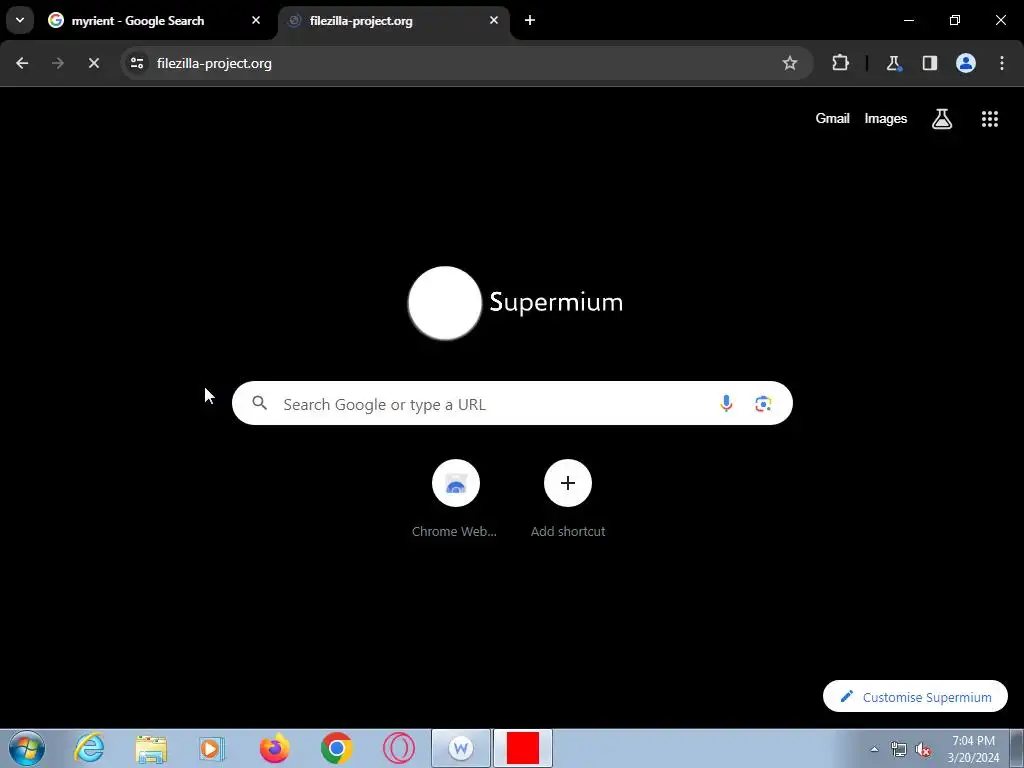Launch Chrome from the taskbar
The image size is (1024, 768).
[336, 748]
